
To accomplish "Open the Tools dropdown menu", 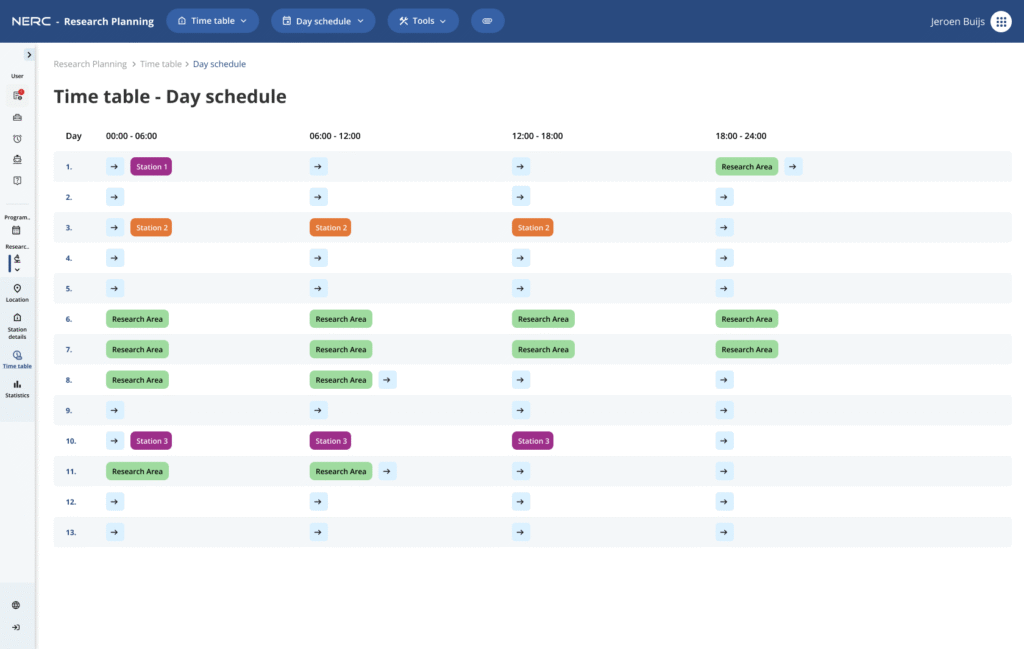I will click(x=422, y=20).
